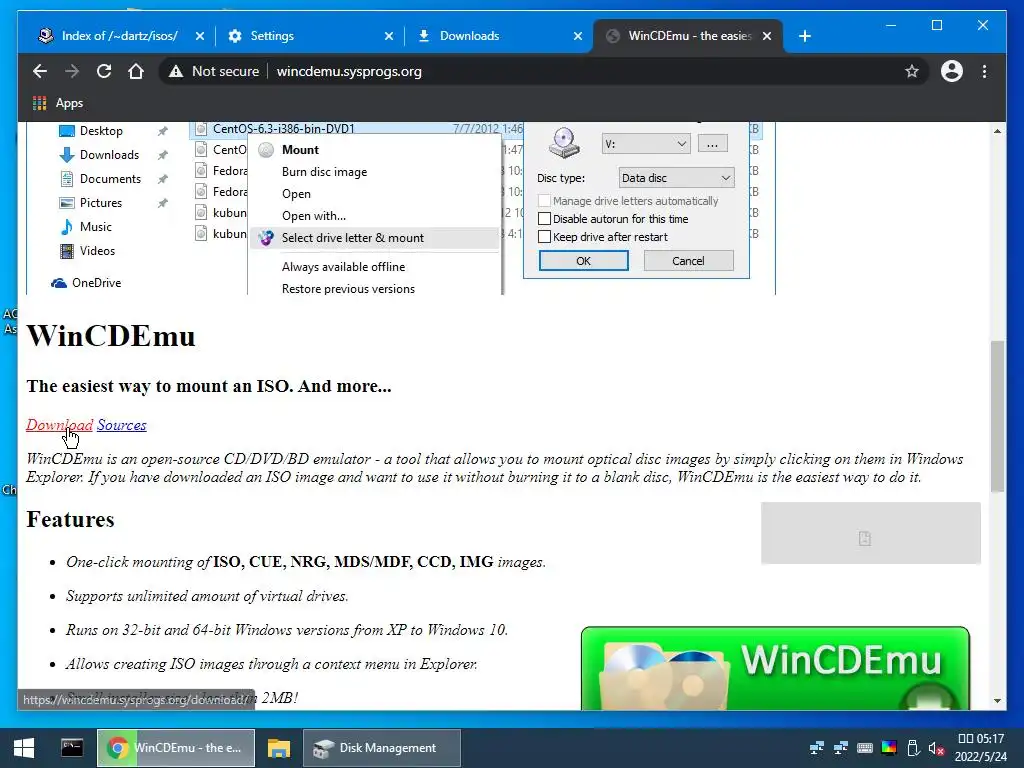Click the second network icon in system tray

(840, 748)
